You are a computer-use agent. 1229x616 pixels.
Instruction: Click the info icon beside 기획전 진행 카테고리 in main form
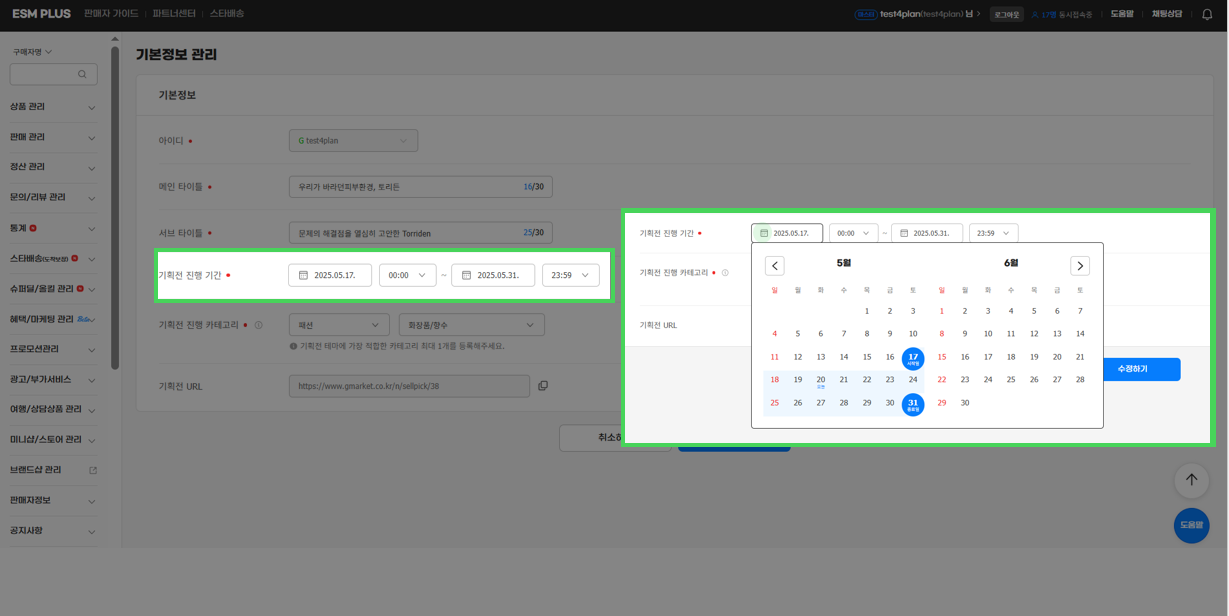[x=258, y=325]
